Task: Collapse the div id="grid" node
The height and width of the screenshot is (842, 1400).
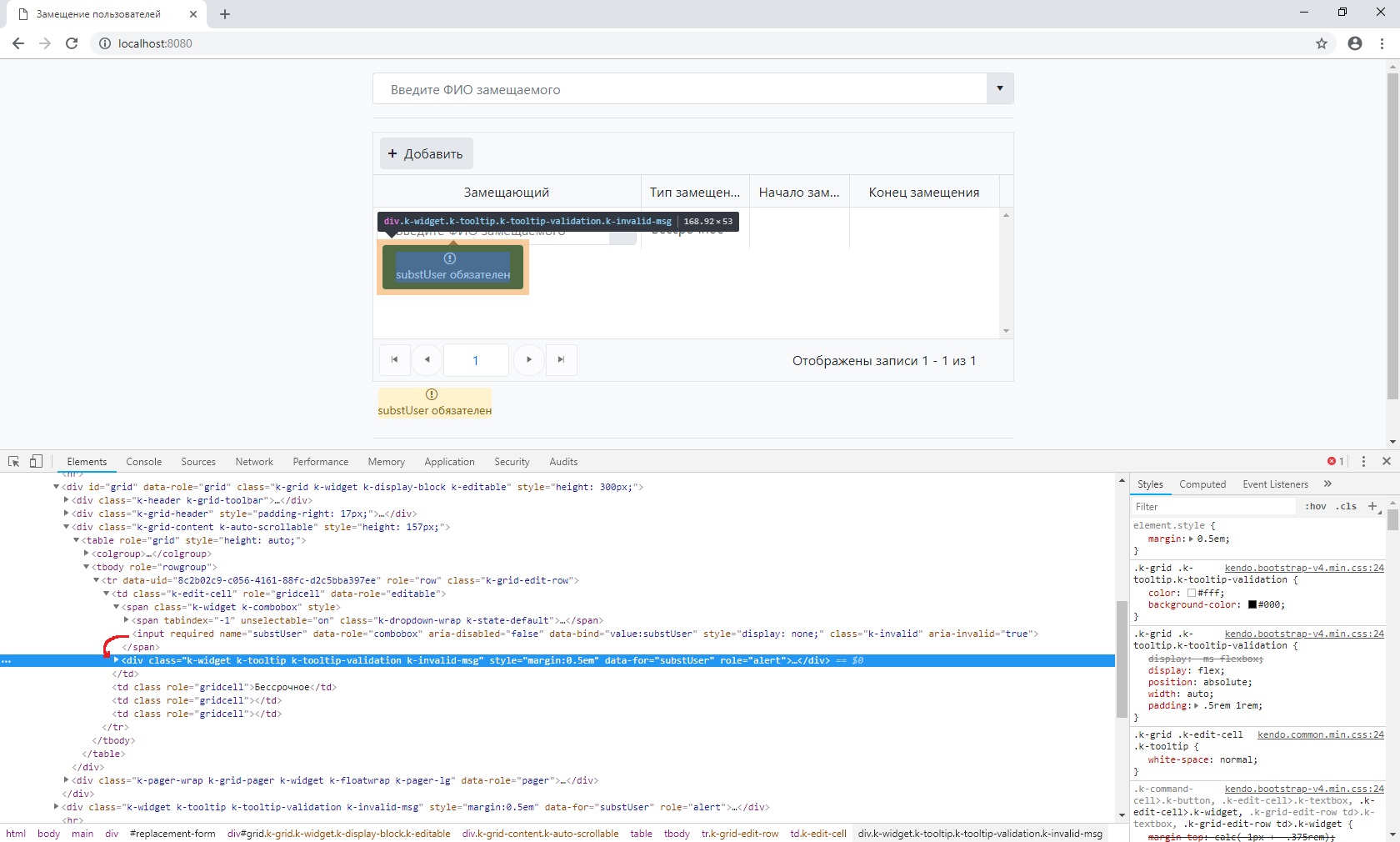Action: click(x=57, y=487)
